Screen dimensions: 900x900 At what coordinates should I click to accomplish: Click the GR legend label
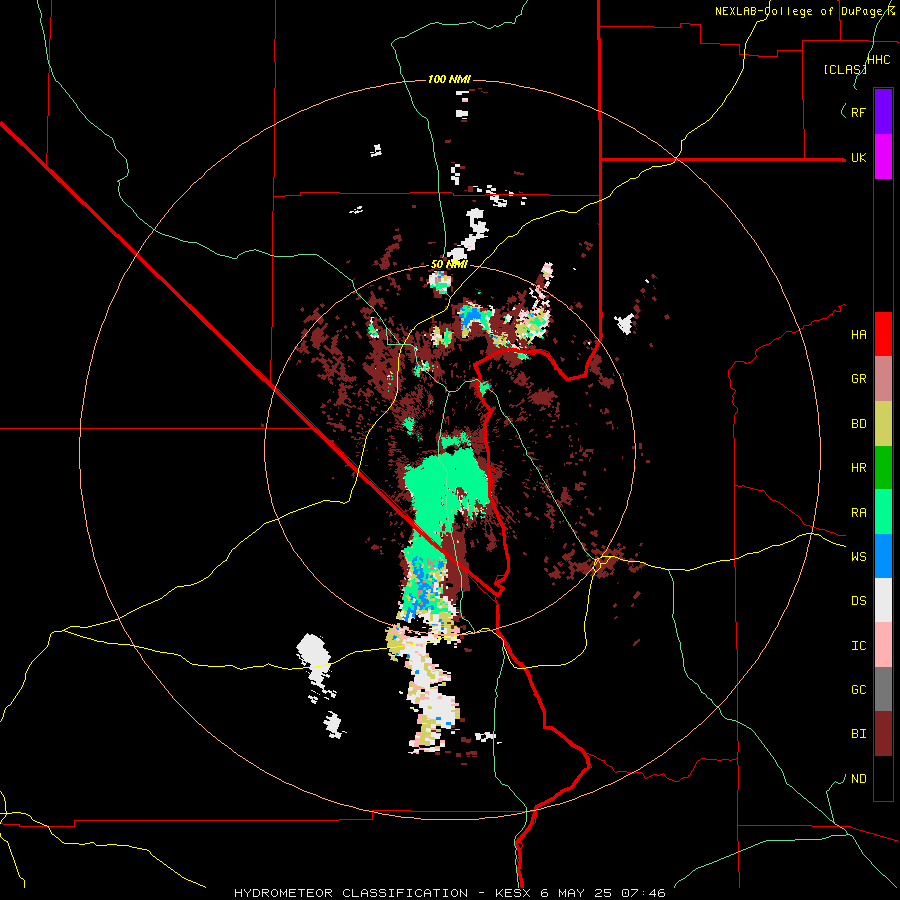tap(859, 379)
